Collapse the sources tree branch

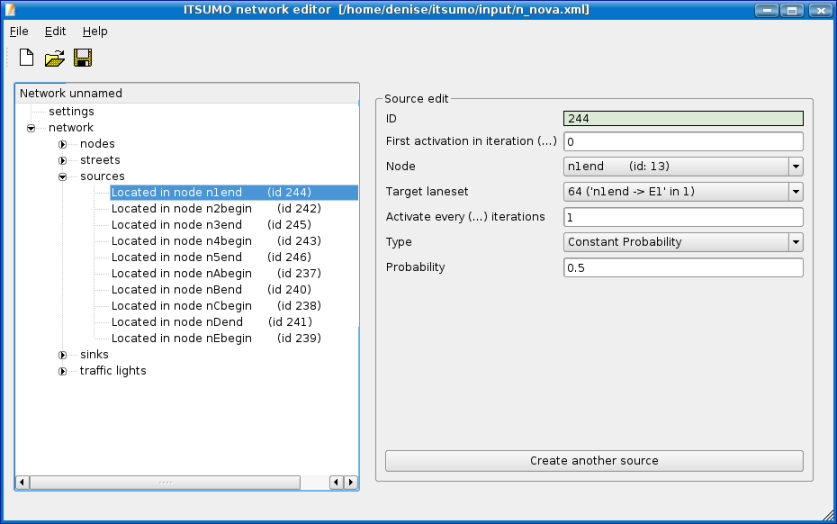pyautogui.click(x=62, y=176)
